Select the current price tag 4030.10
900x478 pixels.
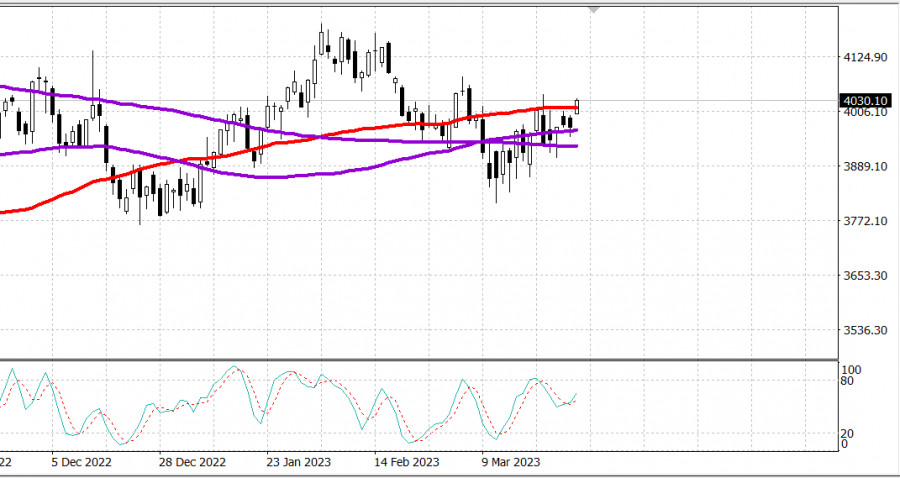click(866, 101)
